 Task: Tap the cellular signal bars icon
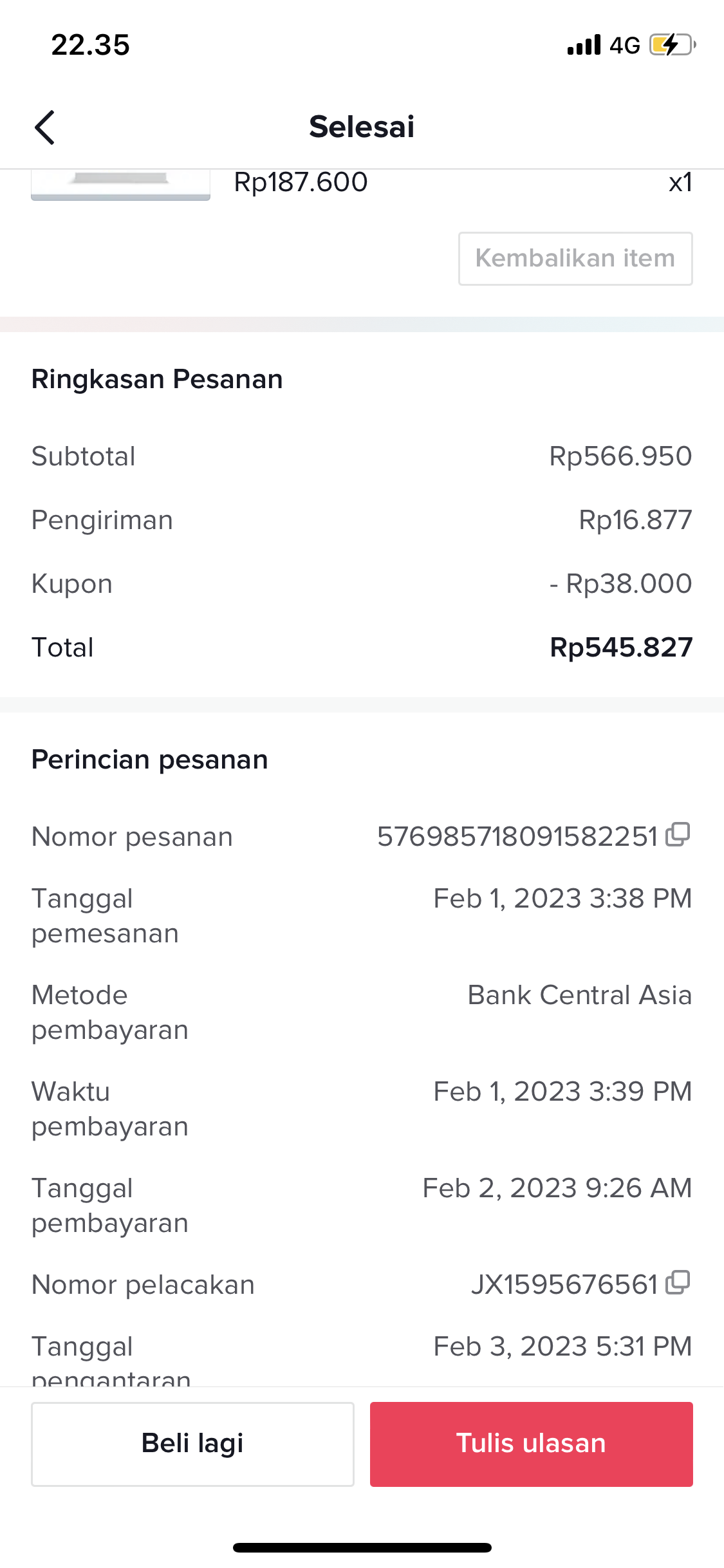click(x=584, y=45)
